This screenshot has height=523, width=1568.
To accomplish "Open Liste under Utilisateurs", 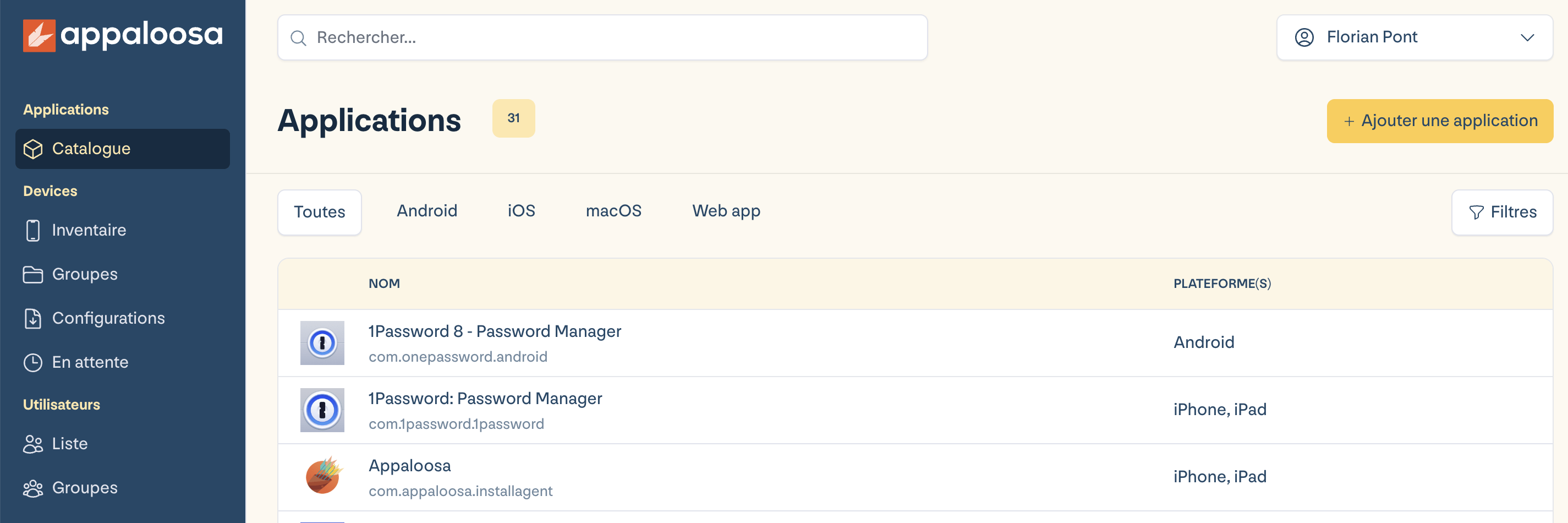I will (x=122, y=444).
